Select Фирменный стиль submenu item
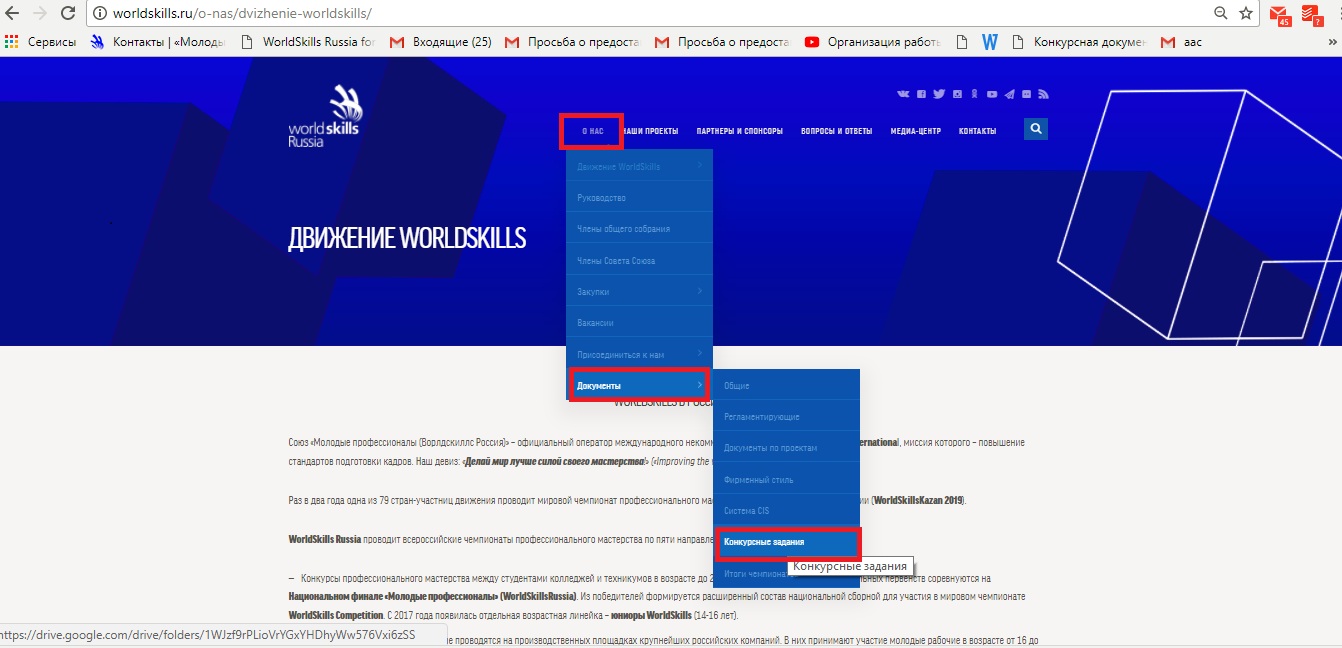 click(x=786, y=480)
